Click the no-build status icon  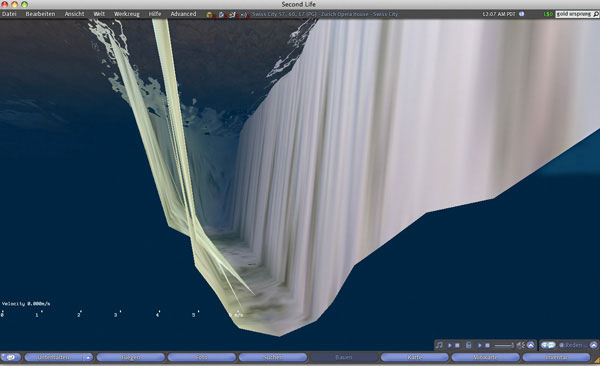210,15
